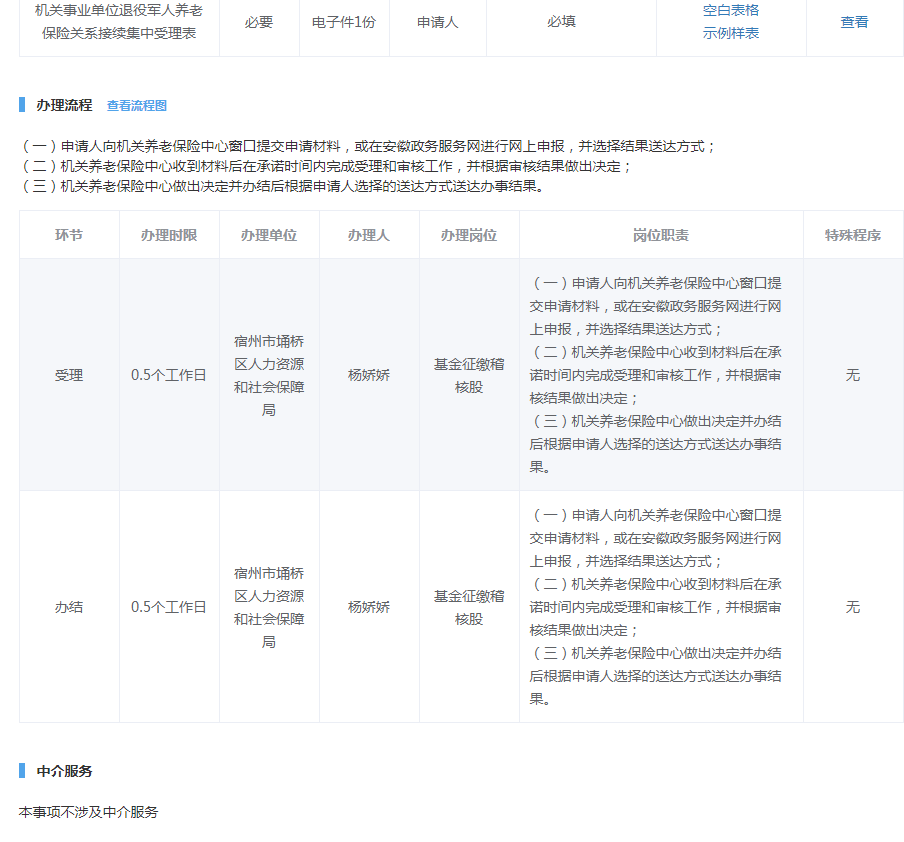Click the 办理流程 section heading
904x842 pixels.
(x=64, y=105)
